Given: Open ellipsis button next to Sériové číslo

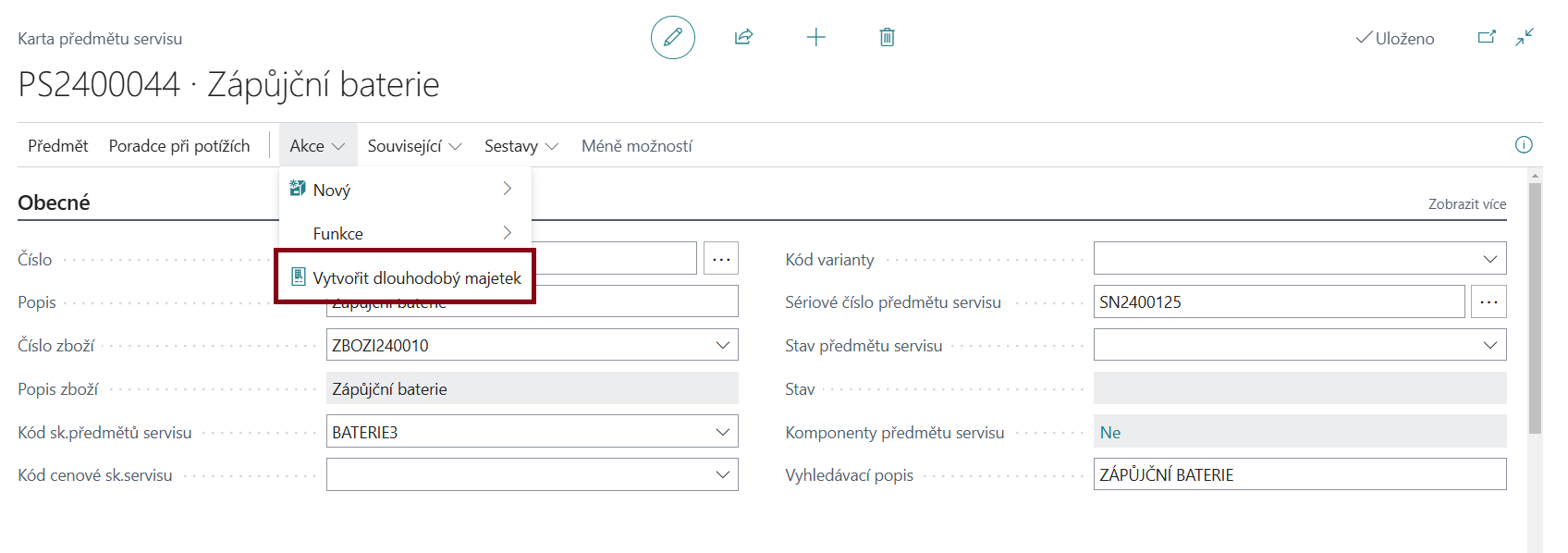Looking at the screenshot, I should (1488, 301).
